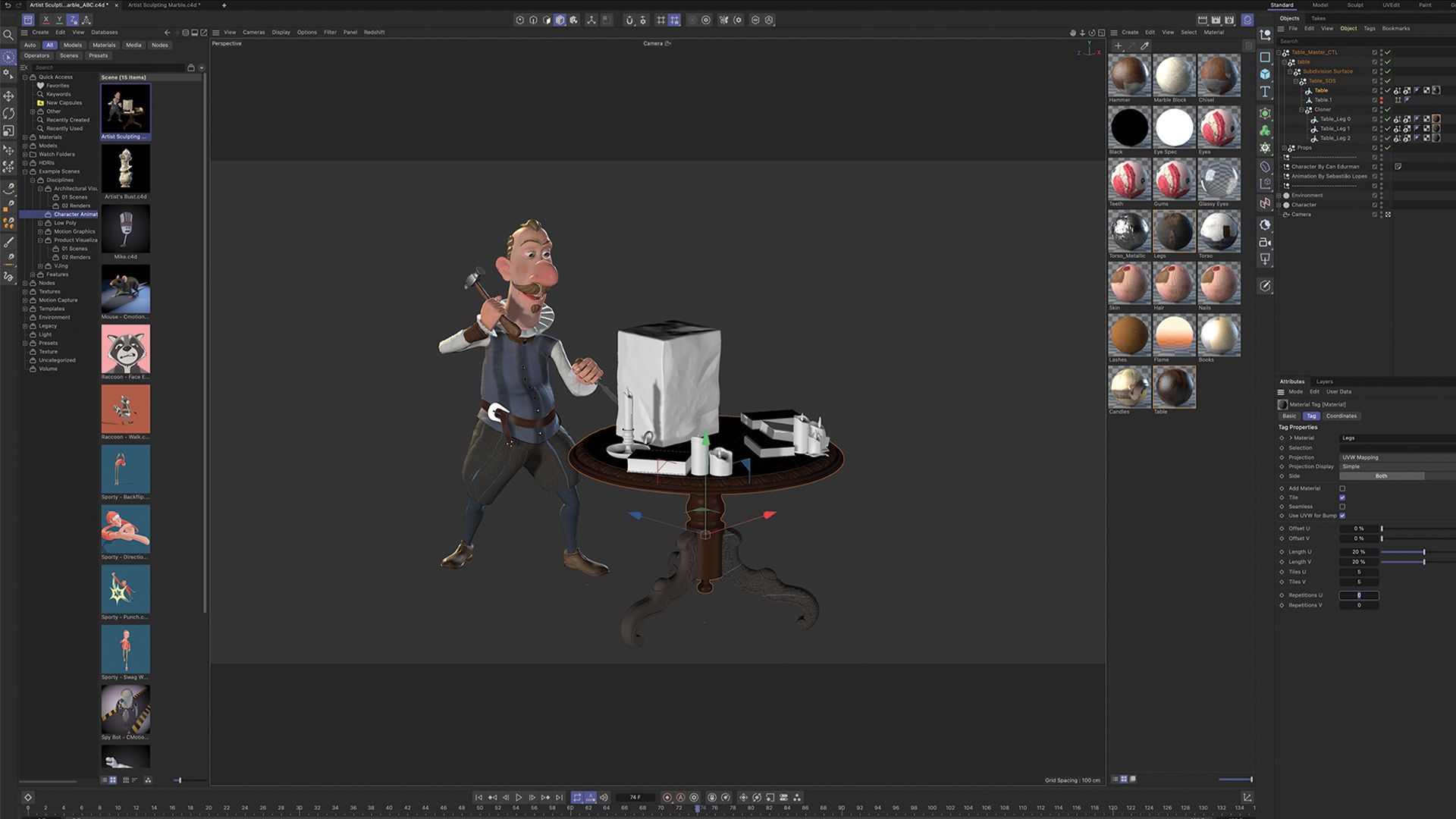Open the Cameras menu above the viewport

254,32
